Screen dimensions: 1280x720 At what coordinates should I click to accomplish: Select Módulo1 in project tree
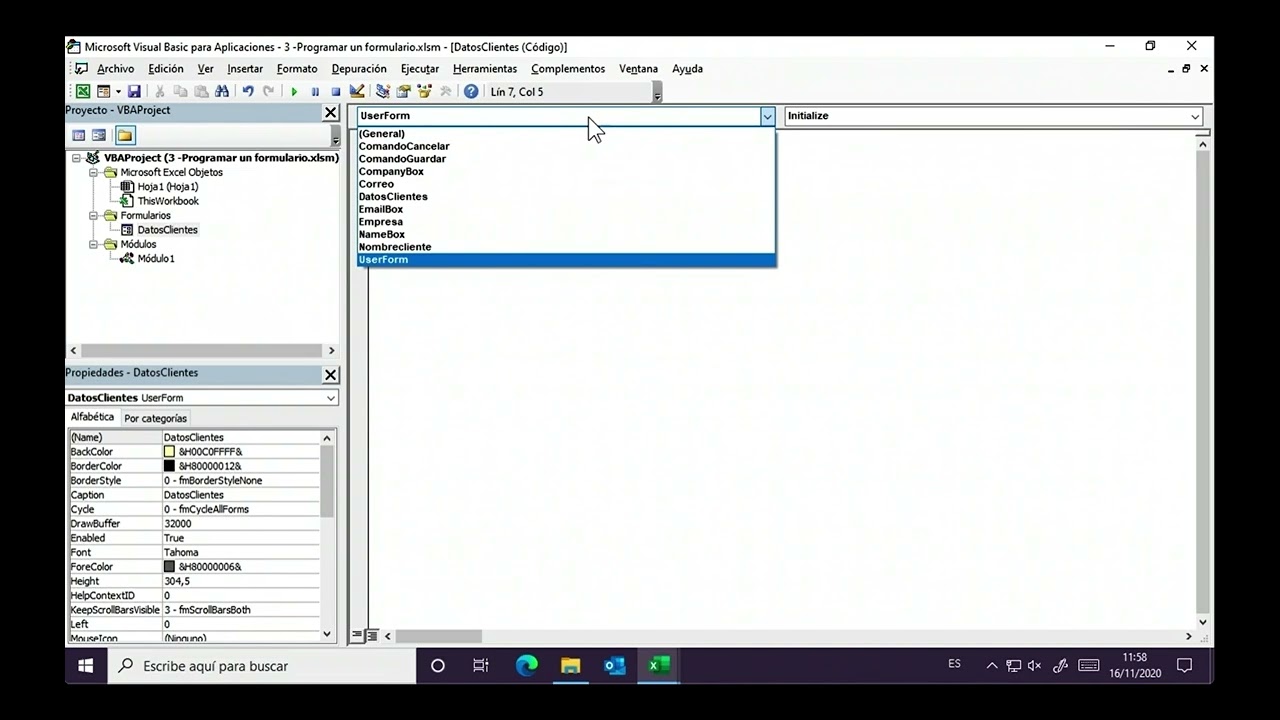[x=156, y=258]
